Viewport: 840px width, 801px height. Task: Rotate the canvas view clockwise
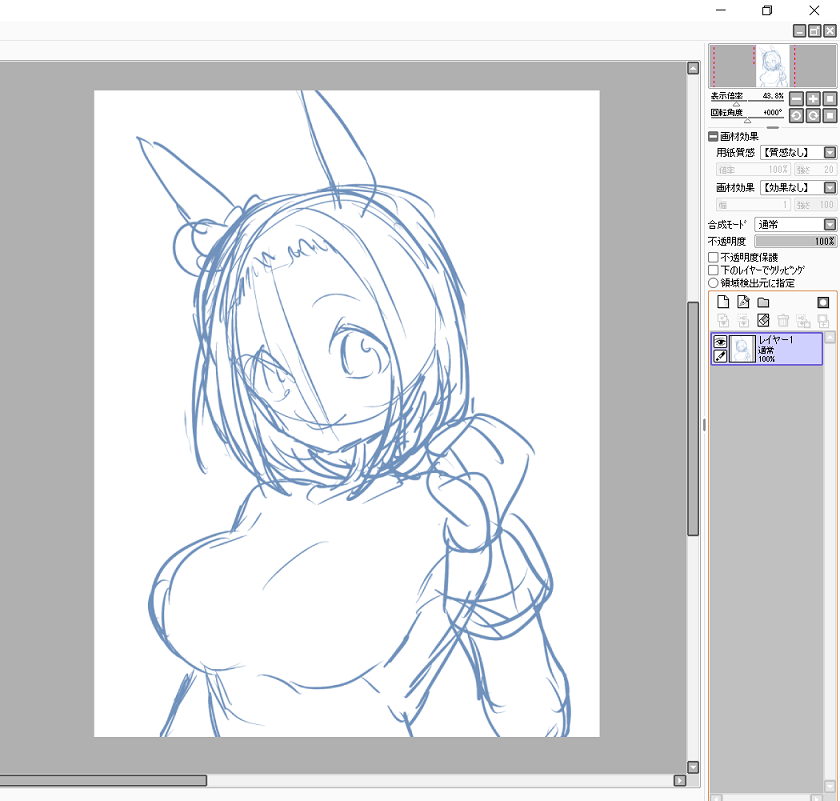coord(813,115)
